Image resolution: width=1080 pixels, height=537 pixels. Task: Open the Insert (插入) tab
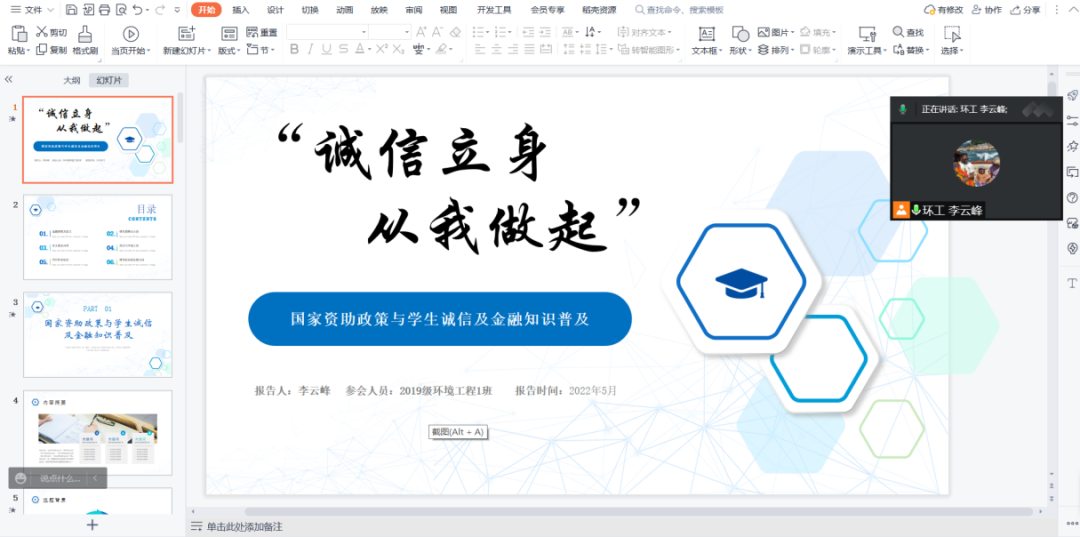[241, 10]
